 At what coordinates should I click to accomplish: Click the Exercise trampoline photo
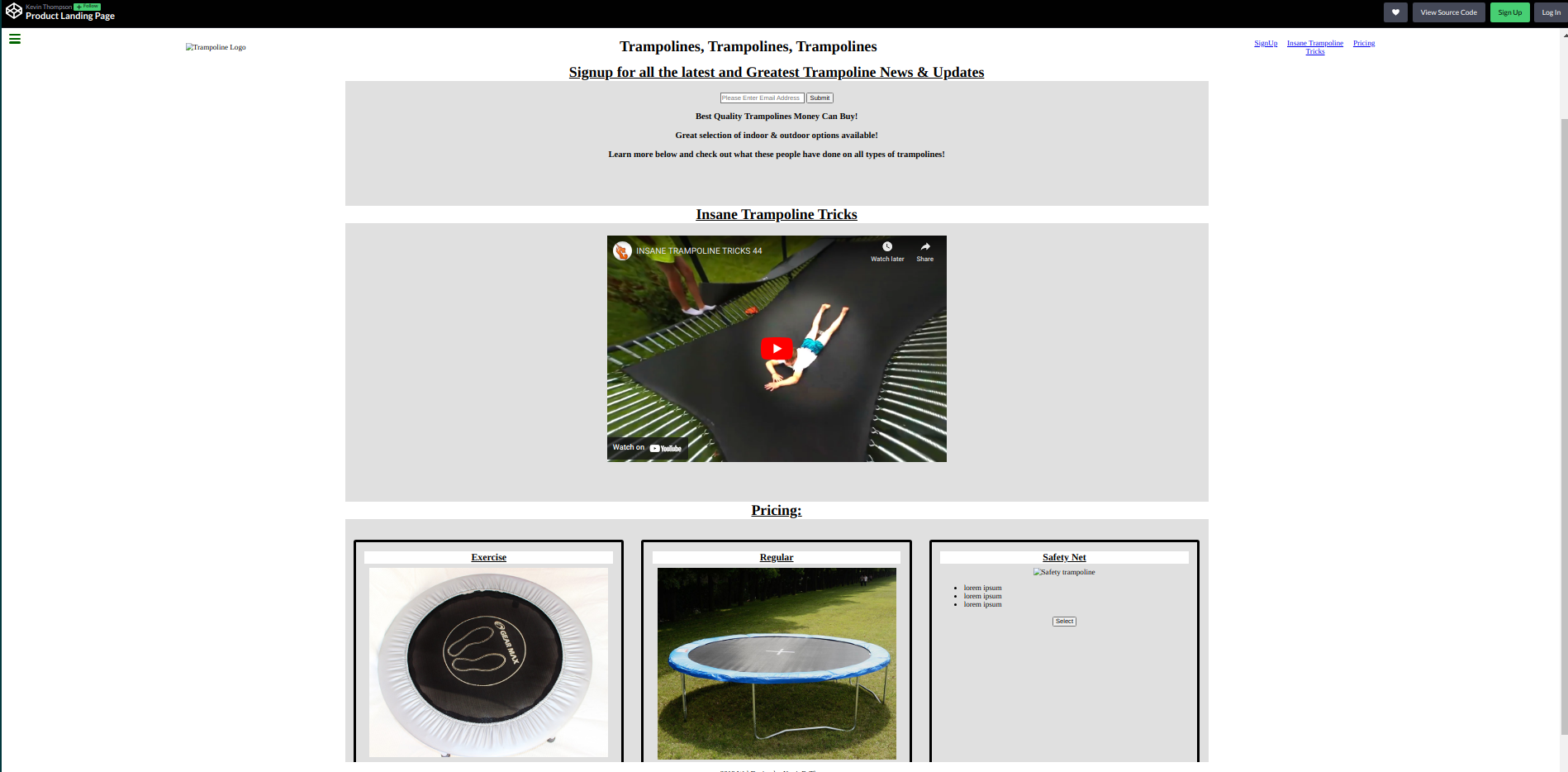[488, 662]
